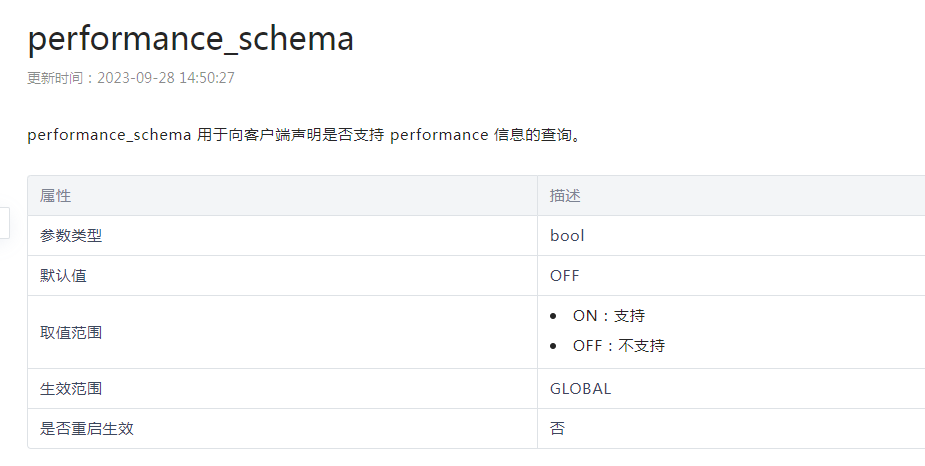The height and width of the screenshot is (466, 925).
Task: Click the ON：支持 bullet item
Action: (608, 316)
